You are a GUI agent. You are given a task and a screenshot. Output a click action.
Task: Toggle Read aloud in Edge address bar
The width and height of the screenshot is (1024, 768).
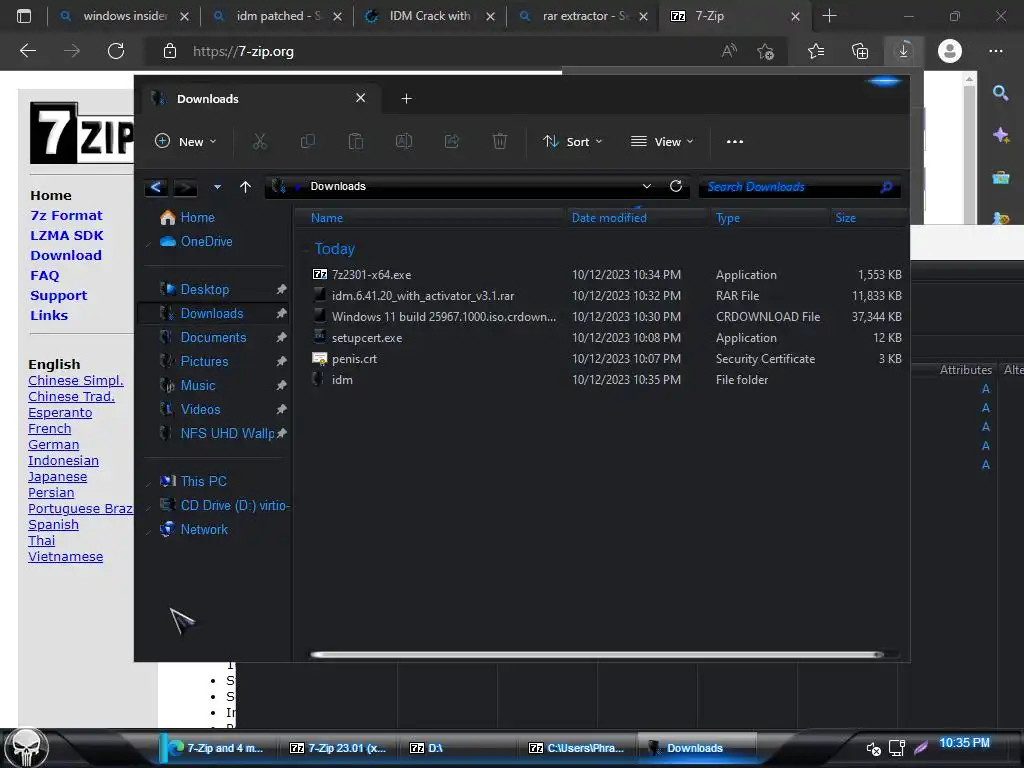point(729,51)
